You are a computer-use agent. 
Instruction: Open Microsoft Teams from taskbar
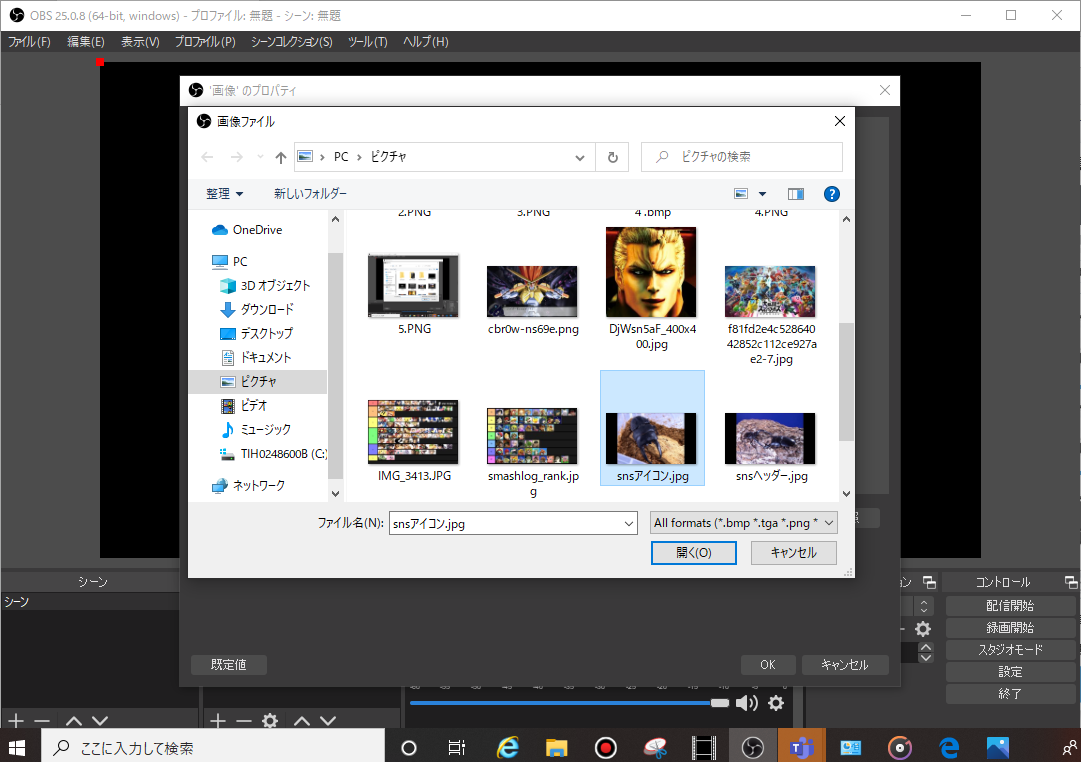[801, 748]
